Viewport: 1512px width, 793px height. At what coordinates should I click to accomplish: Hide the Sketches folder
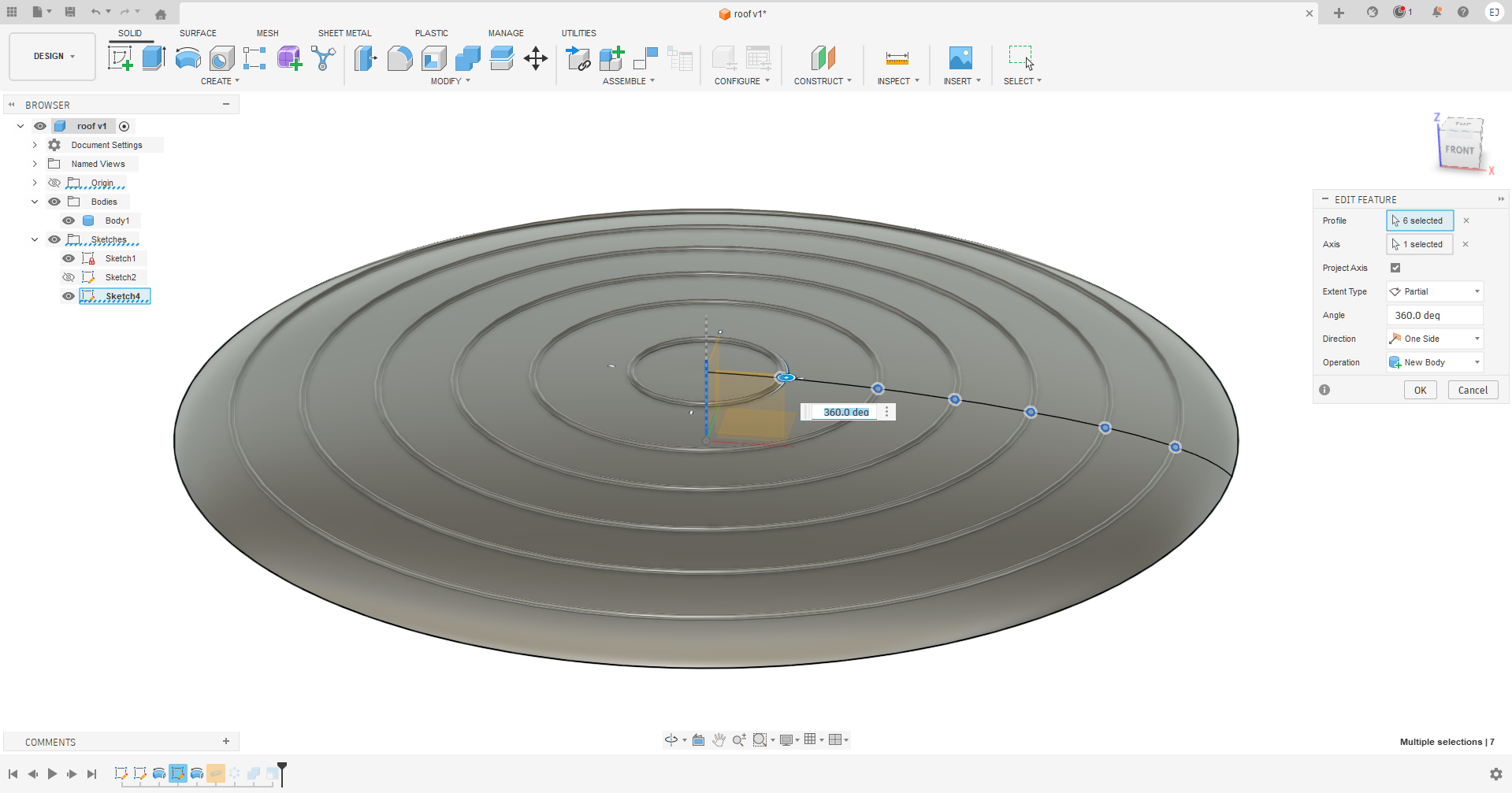click(54, 239)
